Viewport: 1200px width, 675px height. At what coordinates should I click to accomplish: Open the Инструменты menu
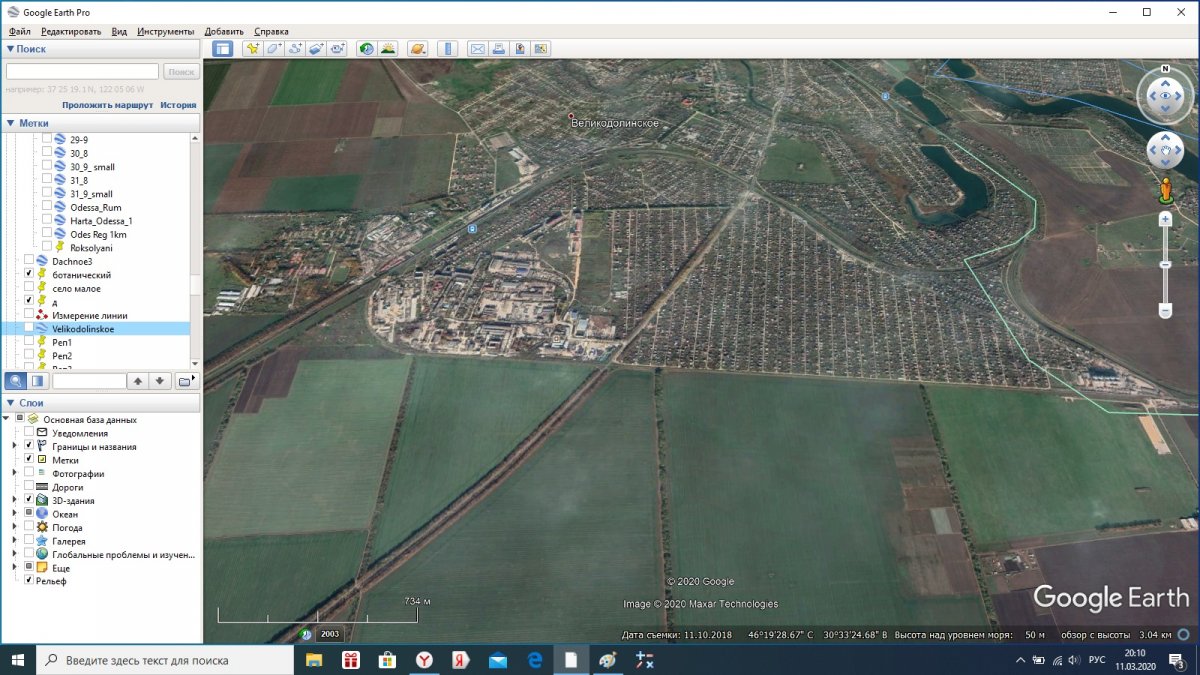click(166, 31)
